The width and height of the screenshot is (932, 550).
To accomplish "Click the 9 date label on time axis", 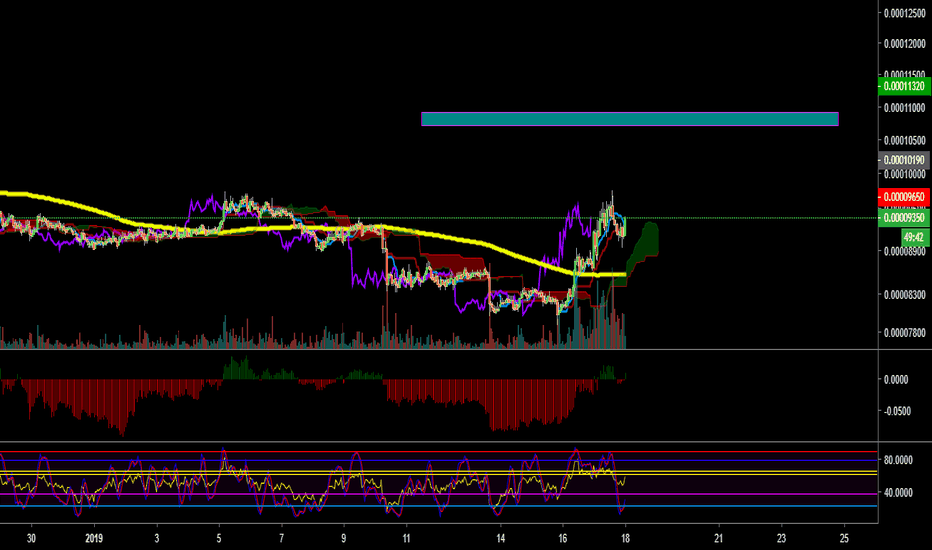I will click(344, 539).
